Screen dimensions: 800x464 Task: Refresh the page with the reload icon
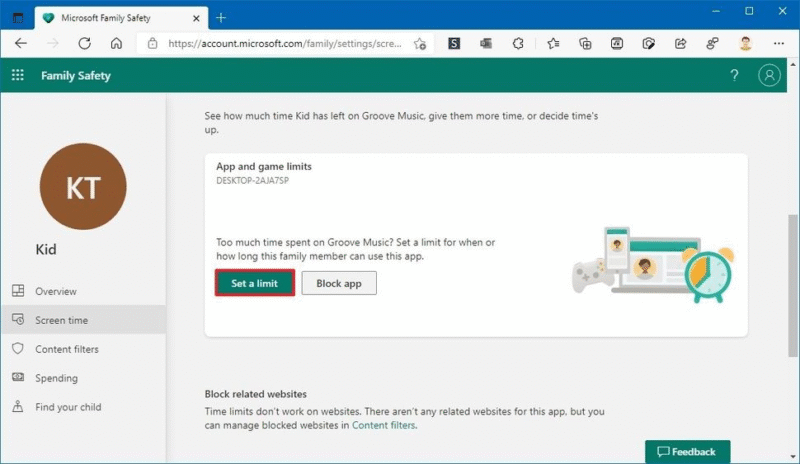(x=84, y=44)
